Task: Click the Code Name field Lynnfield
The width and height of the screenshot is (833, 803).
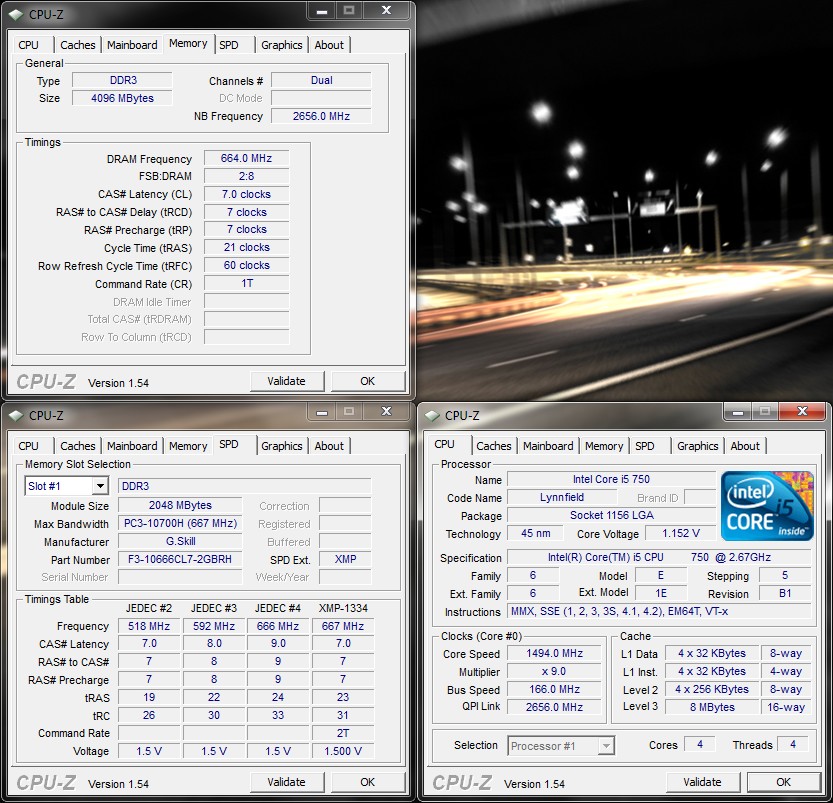Action: (x=562, y=497)
